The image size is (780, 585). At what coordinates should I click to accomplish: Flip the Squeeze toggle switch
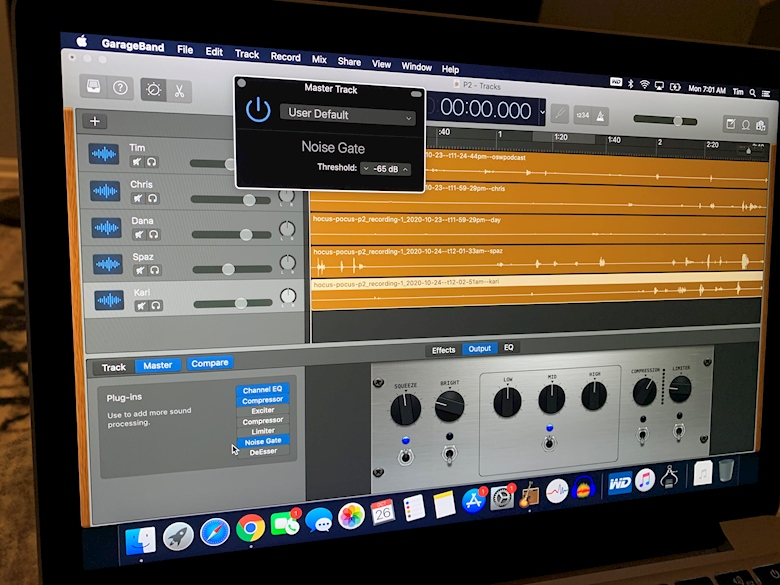click(x=405, y=457)
